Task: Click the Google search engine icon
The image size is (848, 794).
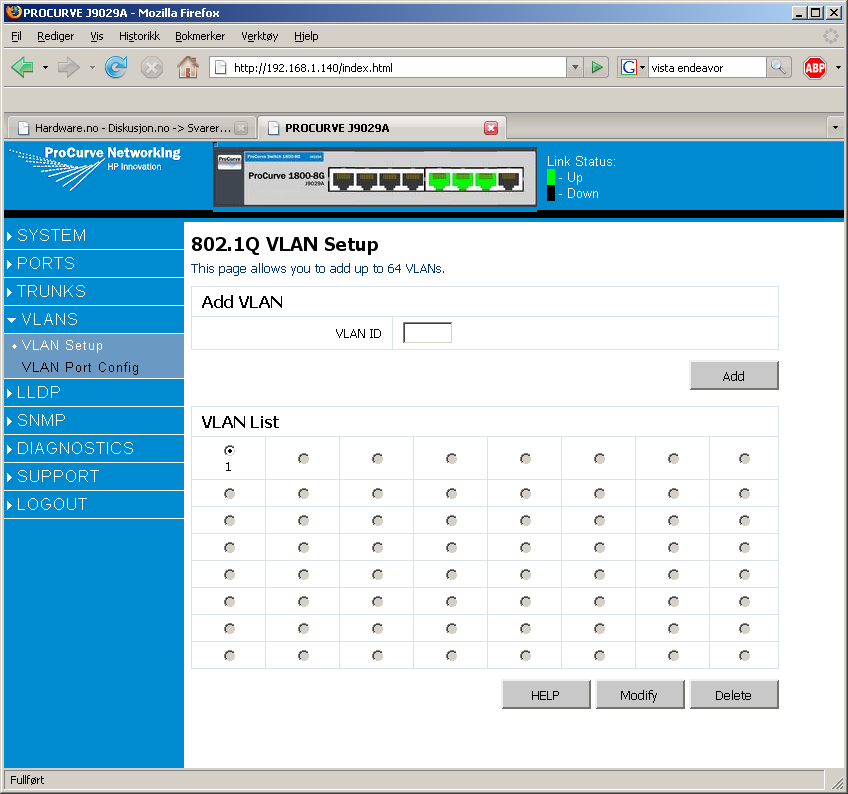Action: click(628, 68)
